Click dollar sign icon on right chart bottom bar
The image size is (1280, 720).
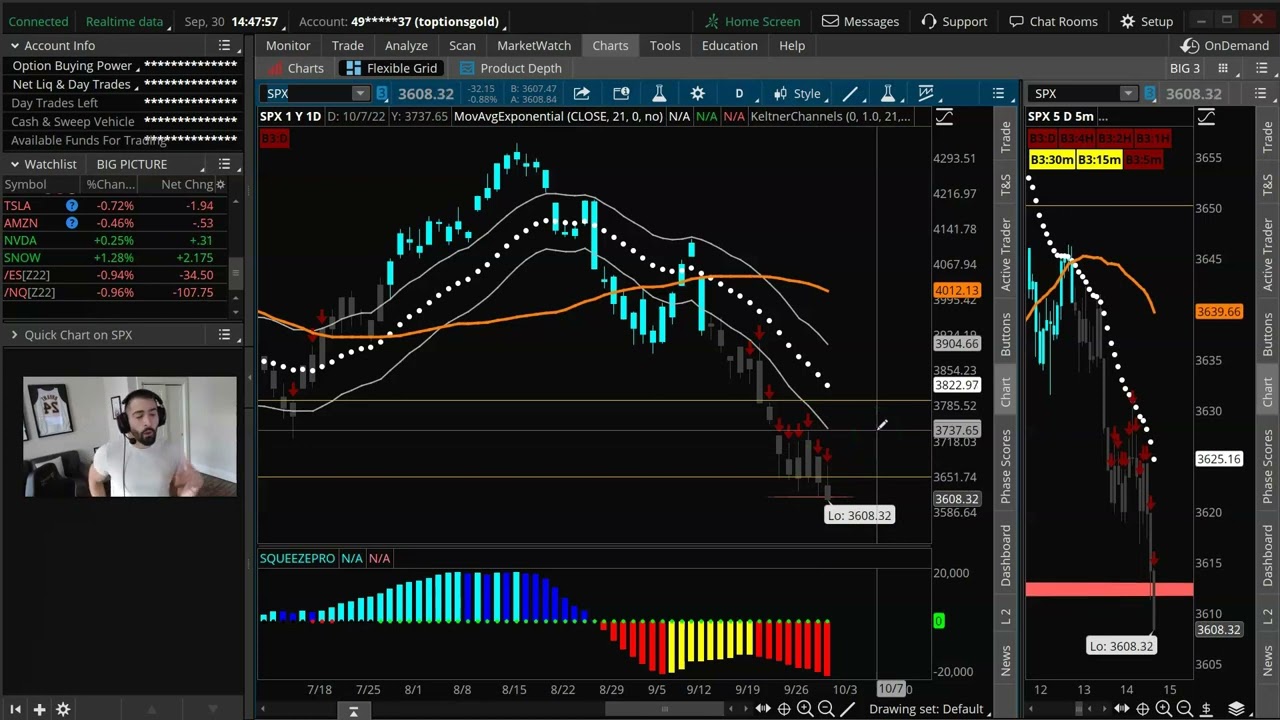[x=1206, y=709]
